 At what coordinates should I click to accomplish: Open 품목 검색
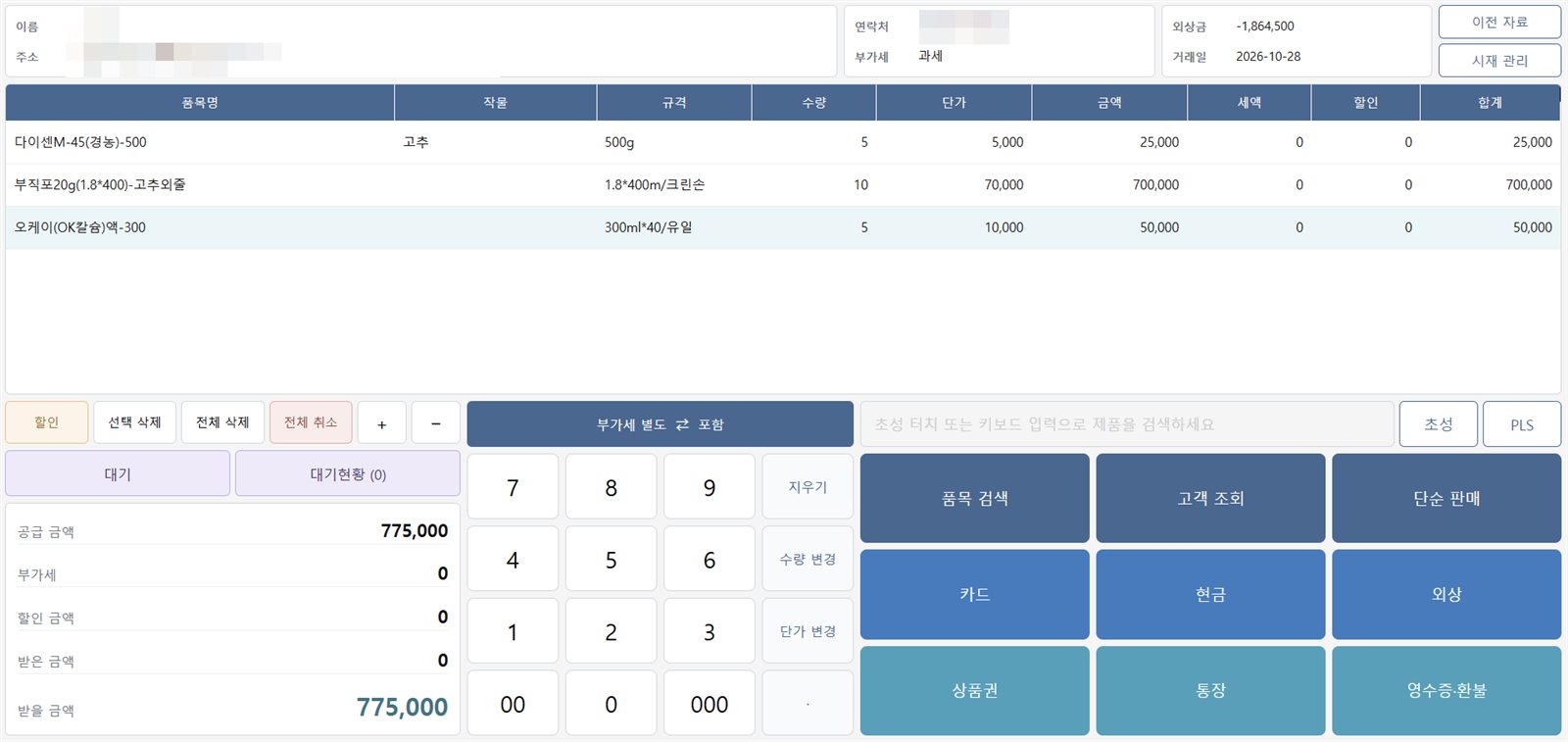(975, 498)
